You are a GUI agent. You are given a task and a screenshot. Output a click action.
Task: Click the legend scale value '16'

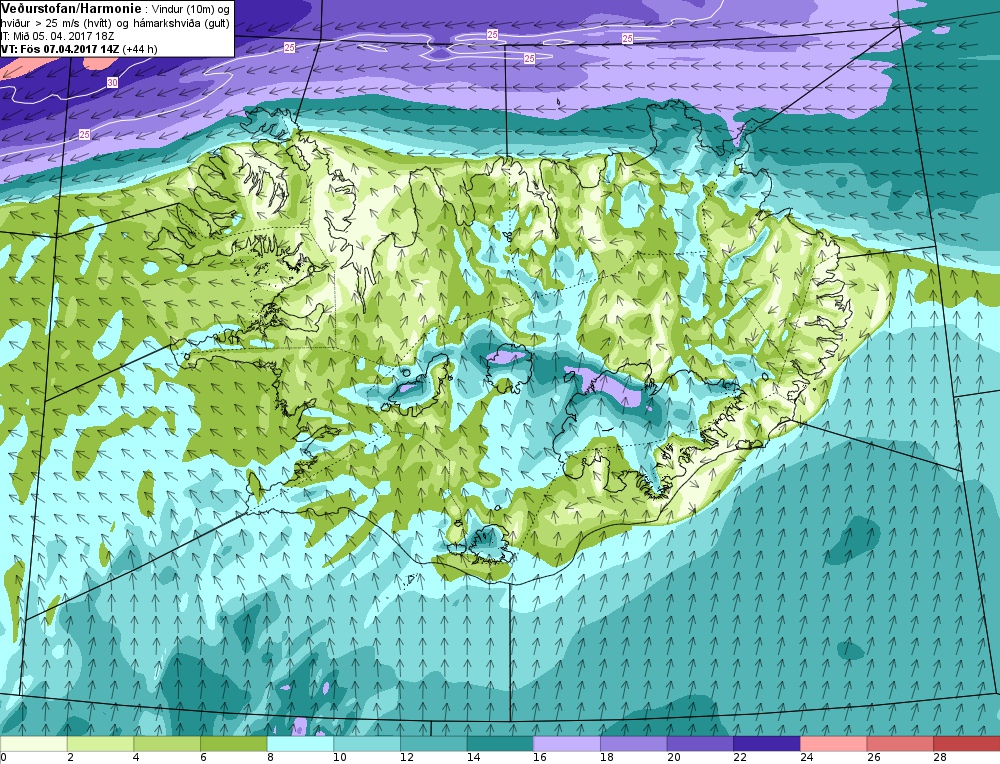(x=540, y=758)
